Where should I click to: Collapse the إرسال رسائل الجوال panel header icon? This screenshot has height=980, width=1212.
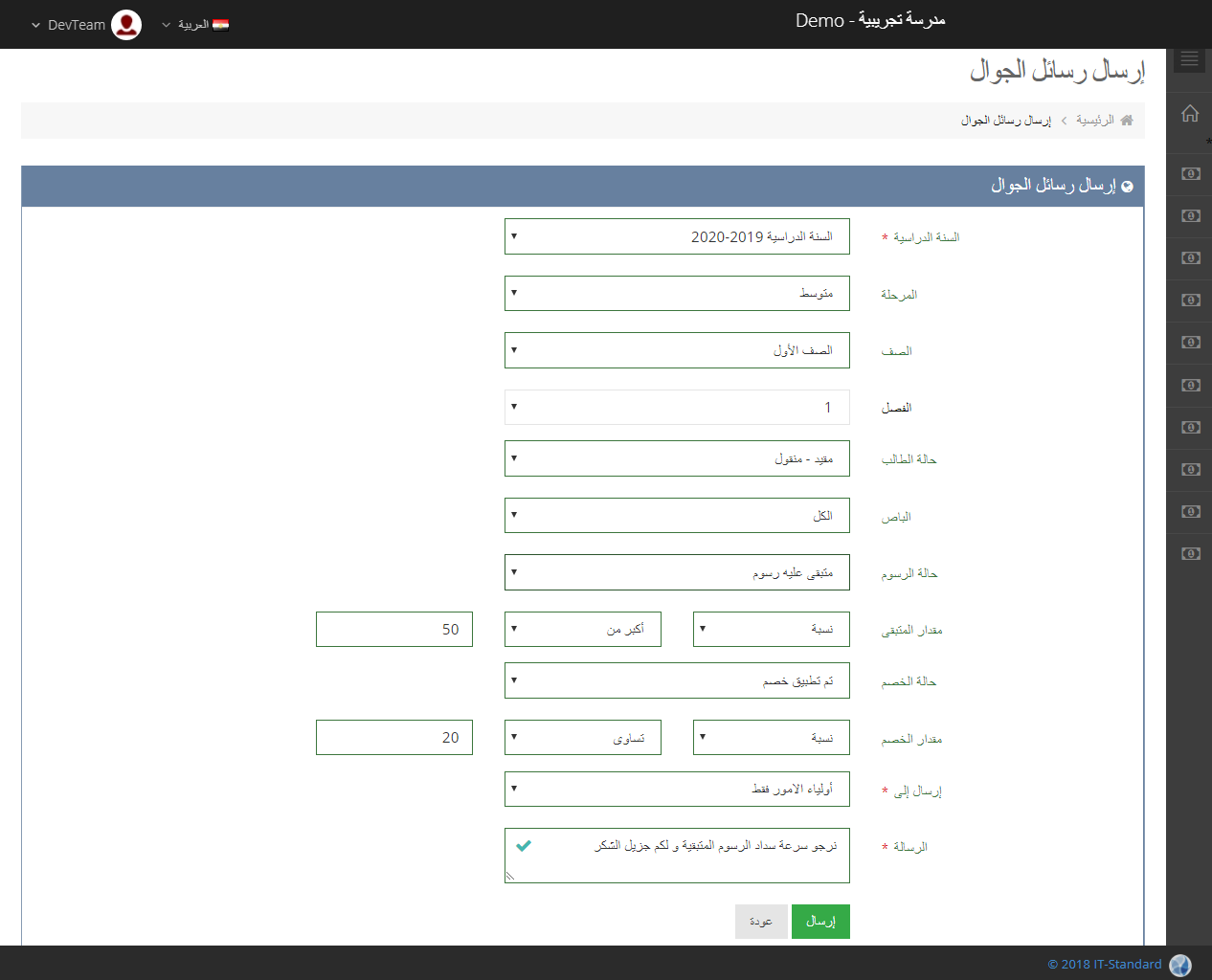(1127, 186)
